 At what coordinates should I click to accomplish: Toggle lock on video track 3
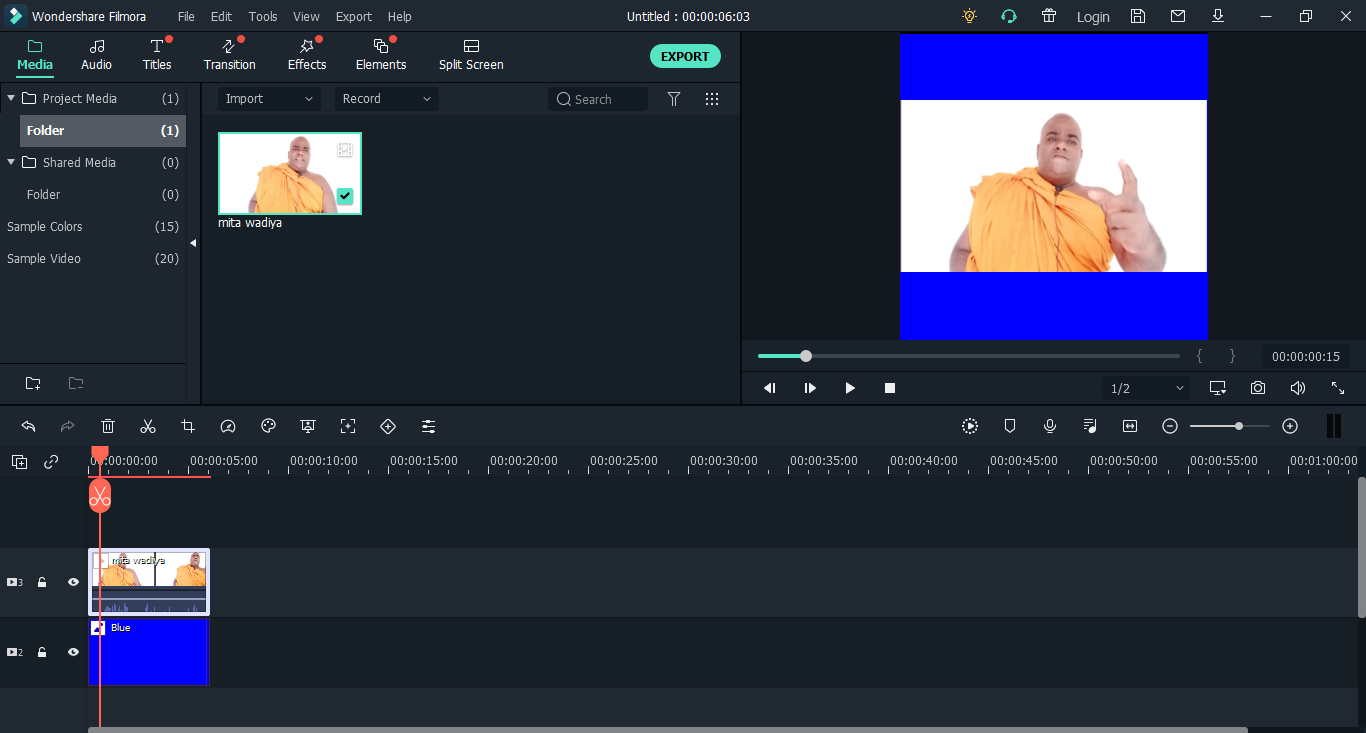tap(42, 582)
